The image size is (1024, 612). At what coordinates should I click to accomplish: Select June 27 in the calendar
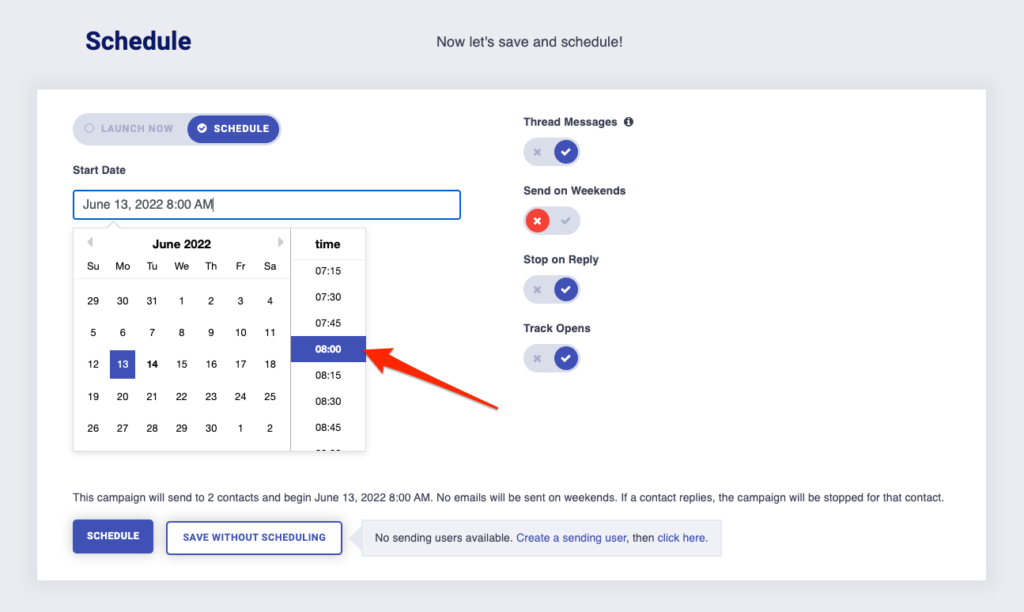tap(122, 428)
